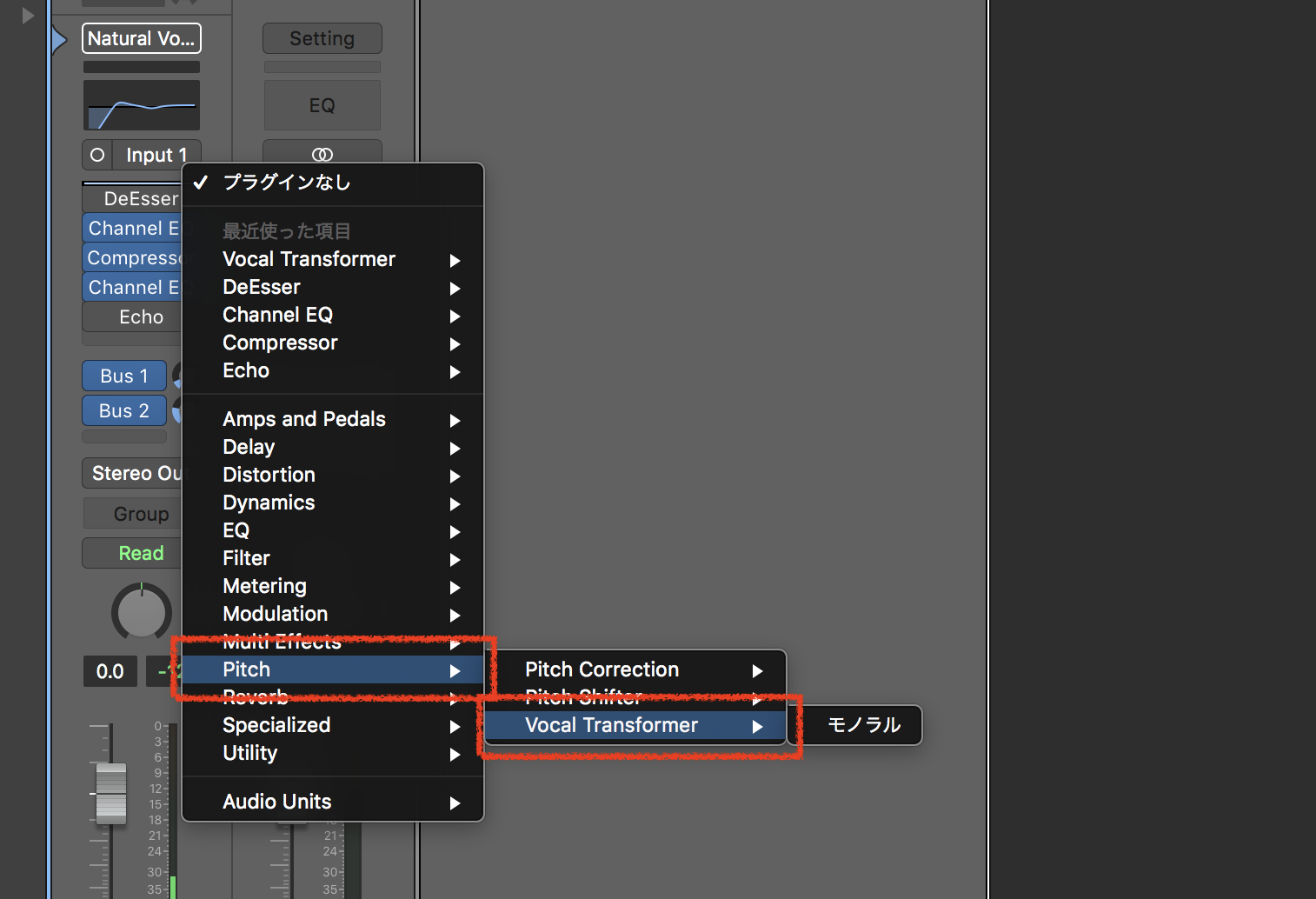Open the EQ thumbnail of Natural Vocal strip
The width and height of the screenshot is (1316, 899).
[x=142, y=105]
